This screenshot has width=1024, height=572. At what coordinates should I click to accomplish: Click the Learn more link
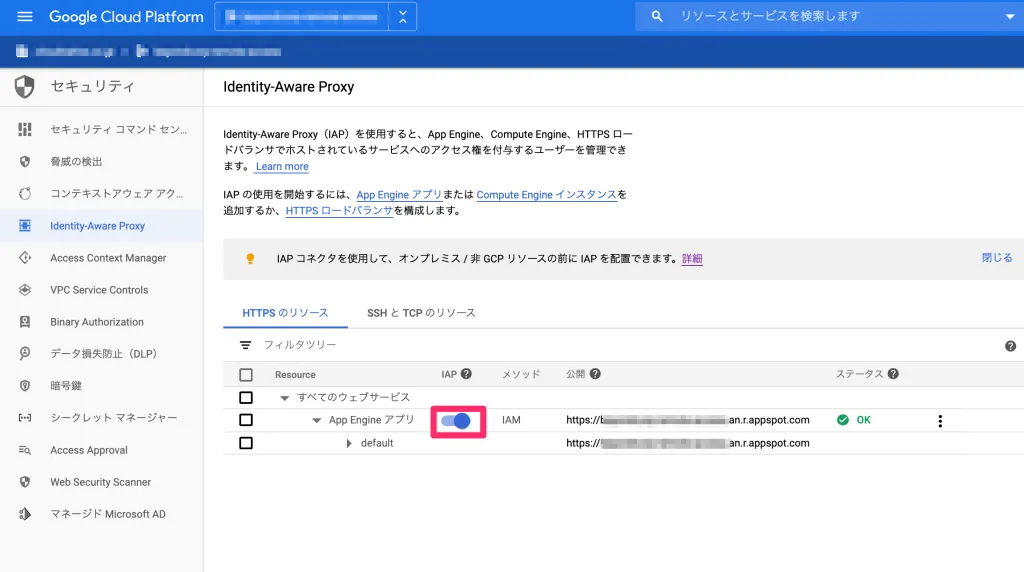point(282,167)
